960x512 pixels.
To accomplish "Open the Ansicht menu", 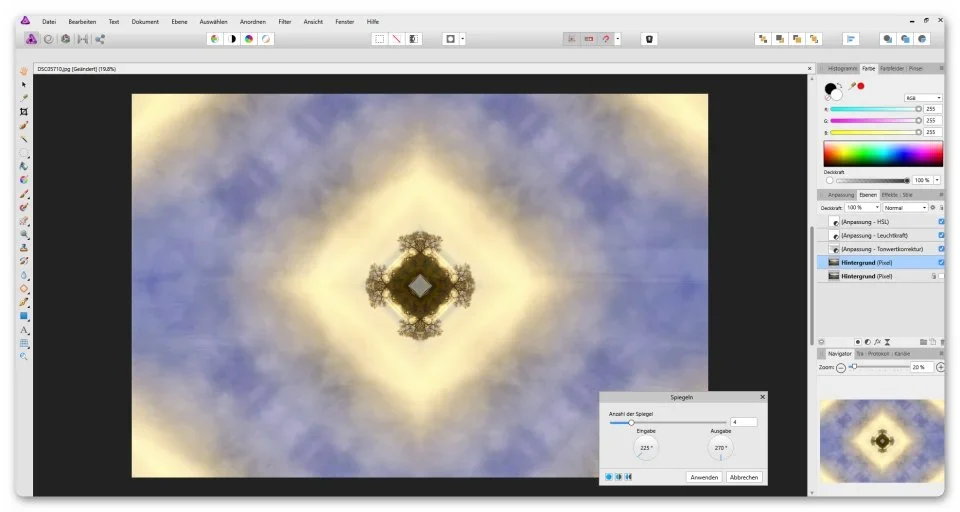I will pos(313,21).
